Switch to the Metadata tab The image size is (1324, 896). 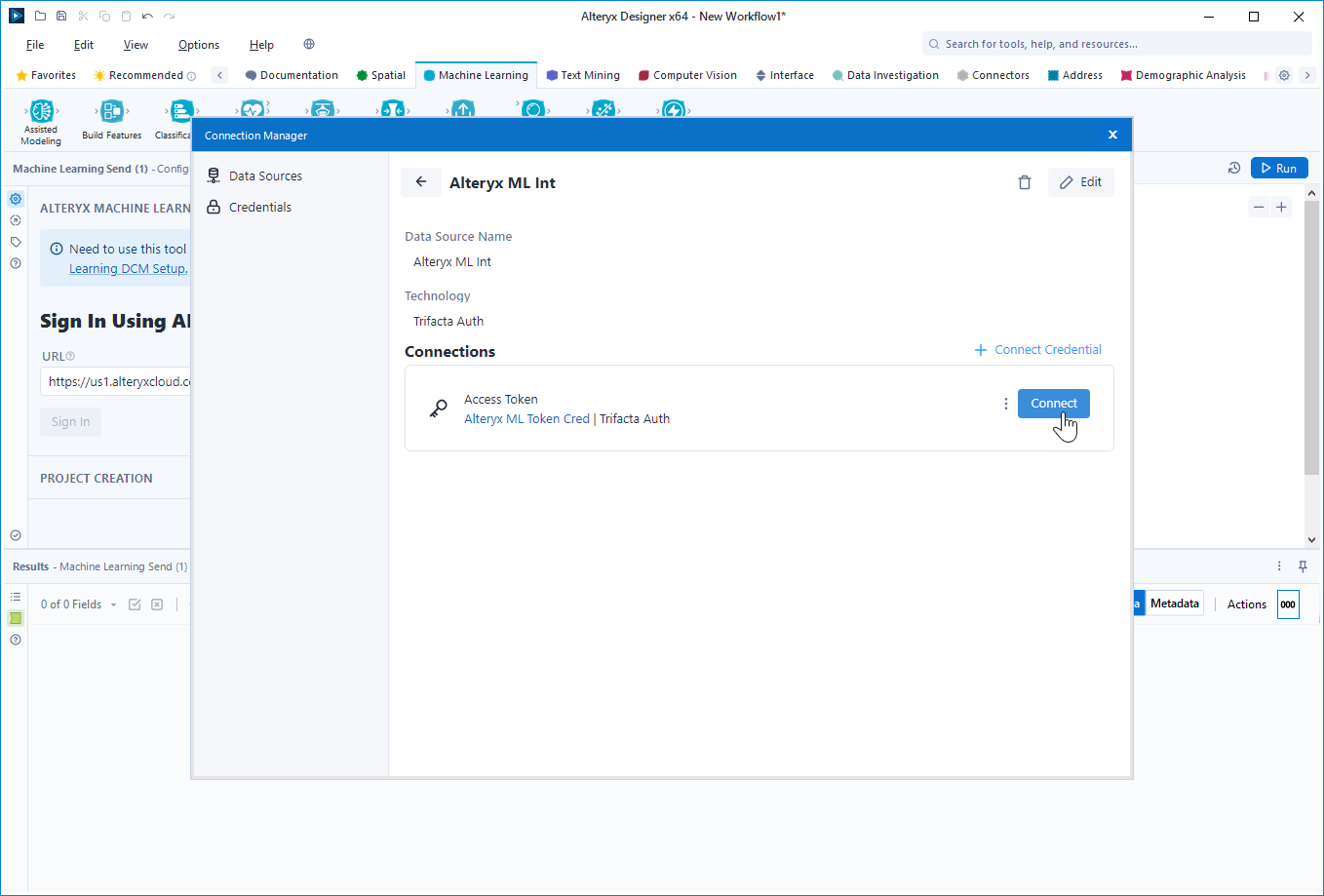(x=1173, y=603)
